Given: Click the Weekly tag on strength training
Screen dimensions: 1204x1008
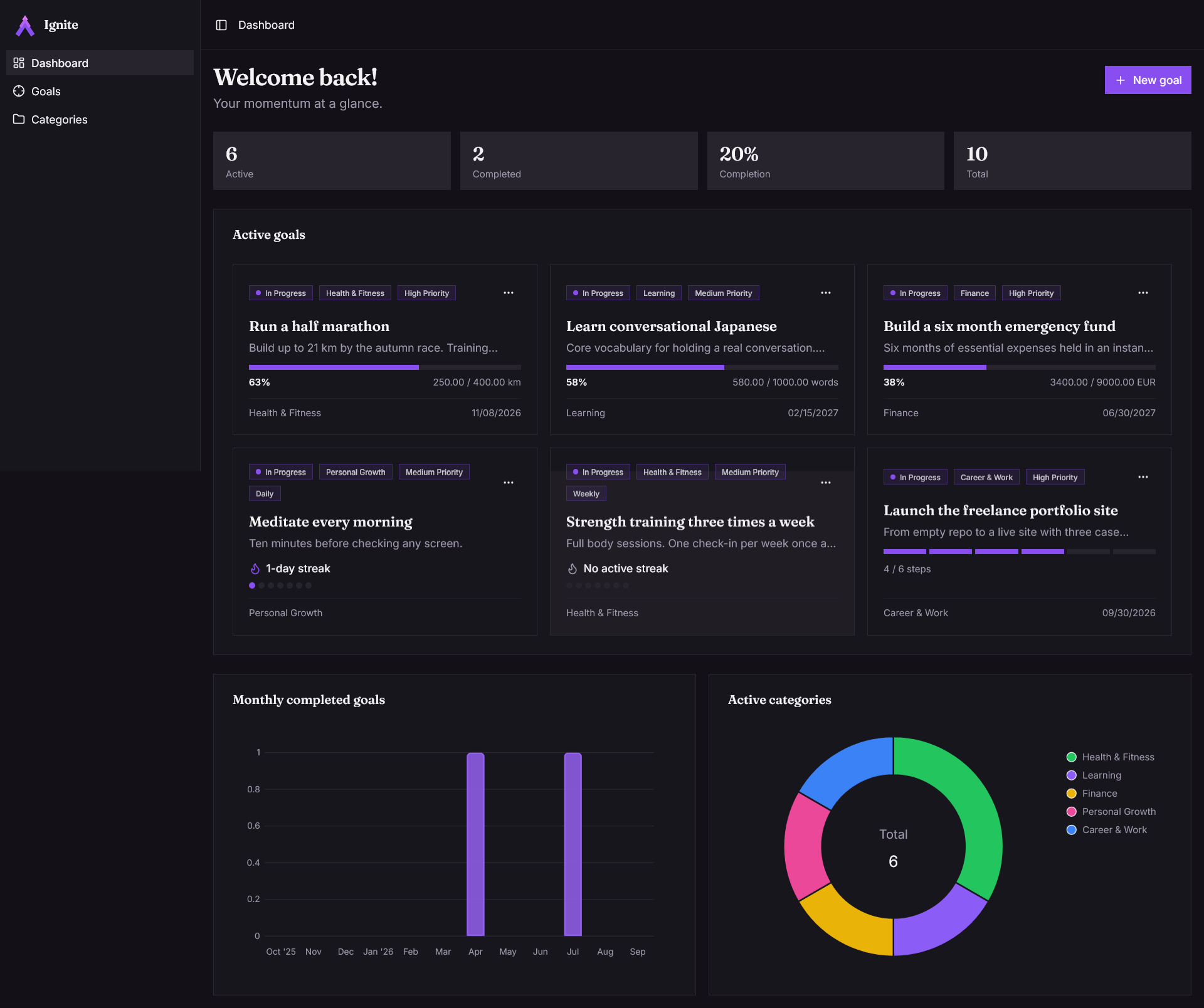Looking at the screenshot, I should click(586, 493).
